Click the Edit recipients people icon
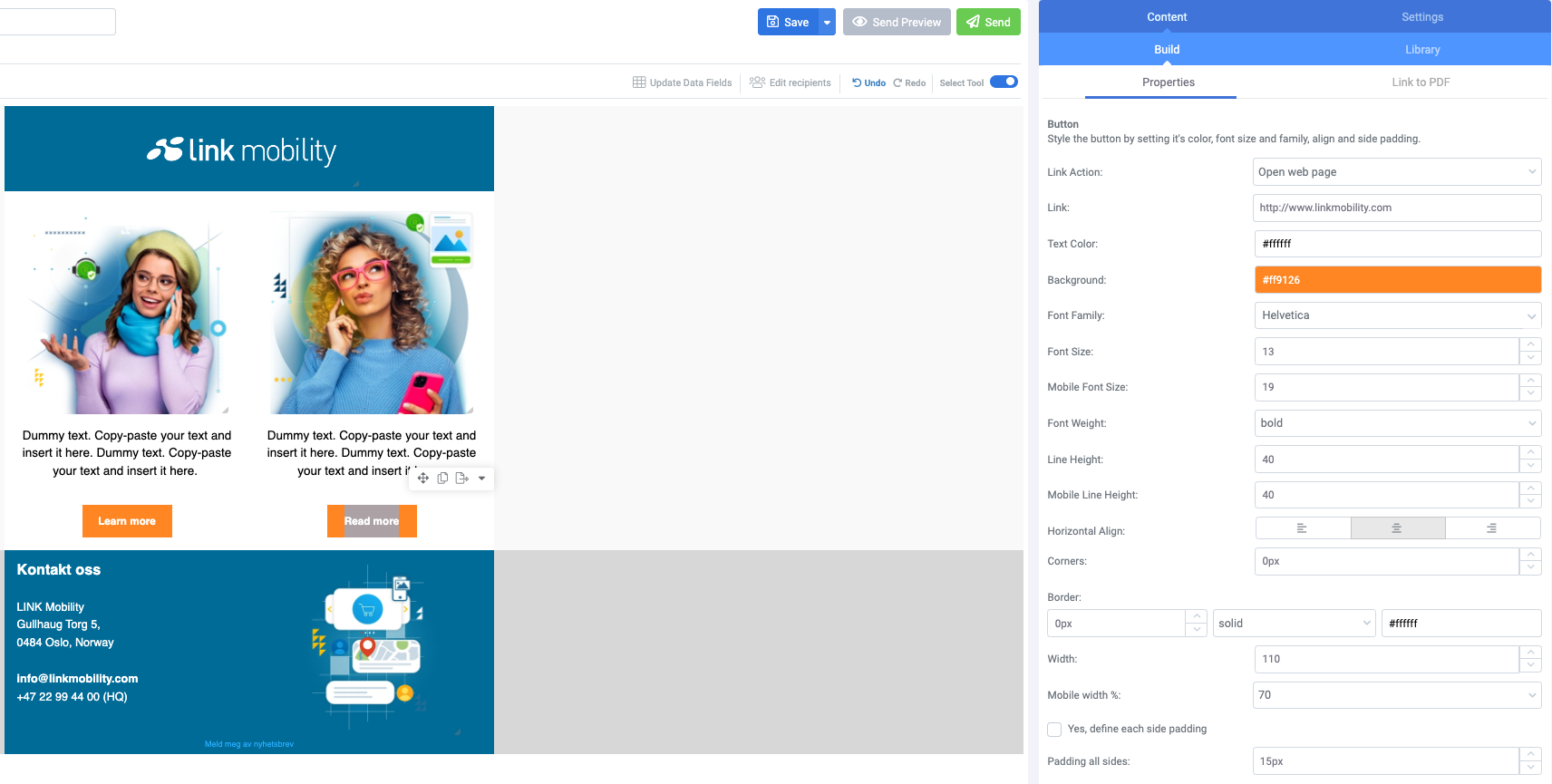Image resolution: width=1552 pixels, height=784 pixels. pos(757,82)
